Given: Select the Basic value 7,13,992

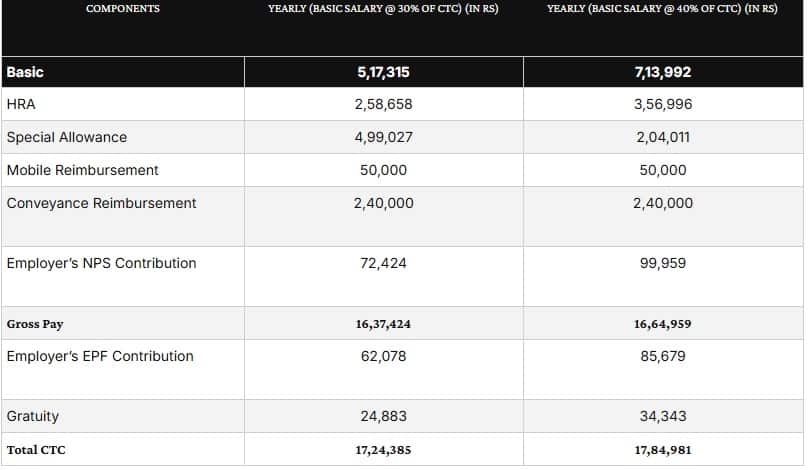Looking at the screenshot, I should tap(663, 72).
